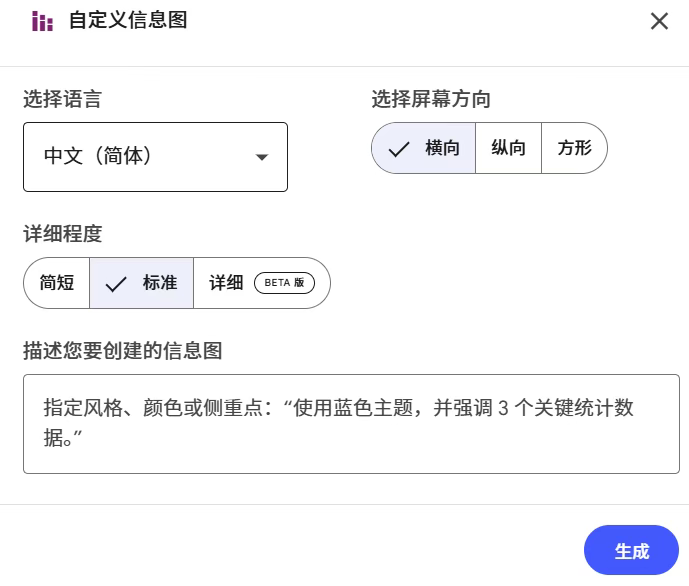Viewport: 689px width, 586px height.
Task: Focus the infographic description text box
Action: pos(351,423)
